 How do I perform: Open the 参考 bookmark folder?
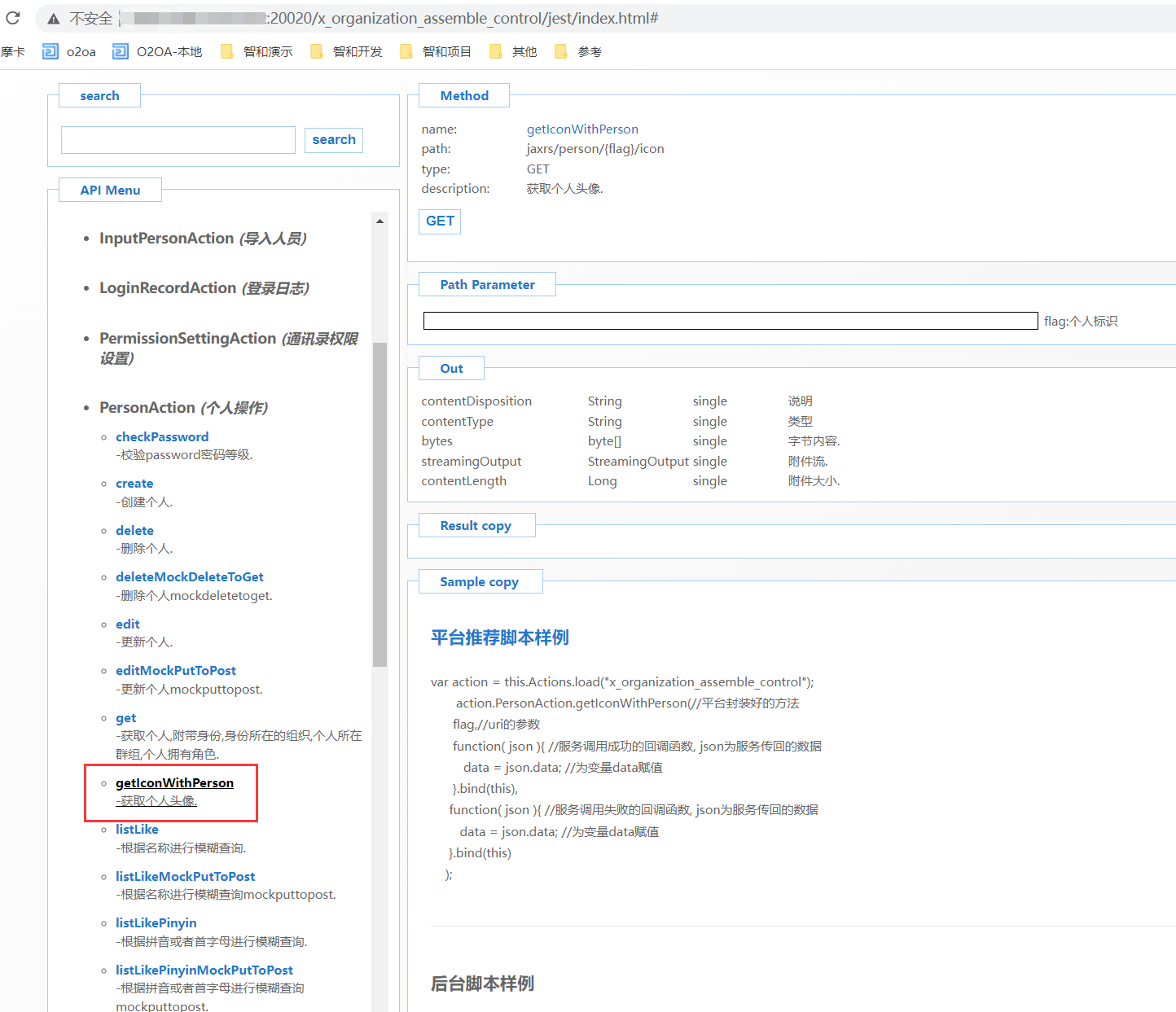[578, 51]
